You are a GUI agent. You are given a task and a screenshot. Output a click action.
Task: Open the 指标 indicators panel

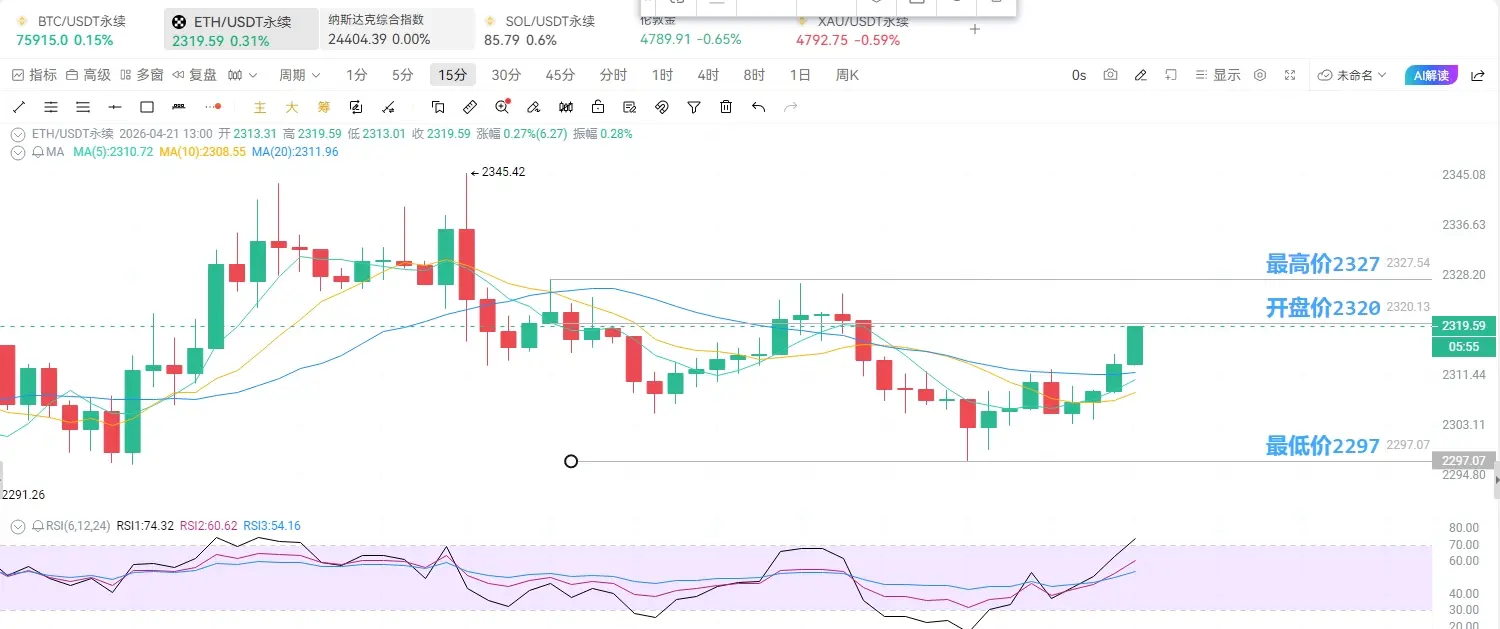click(x=34, y=75)
